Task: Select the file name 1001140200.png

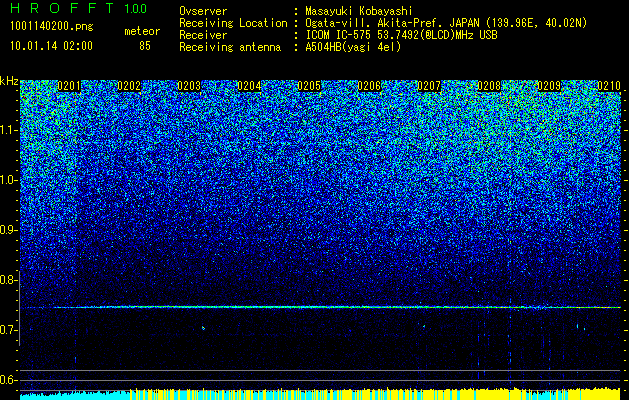Action: (x=51, y=27)
